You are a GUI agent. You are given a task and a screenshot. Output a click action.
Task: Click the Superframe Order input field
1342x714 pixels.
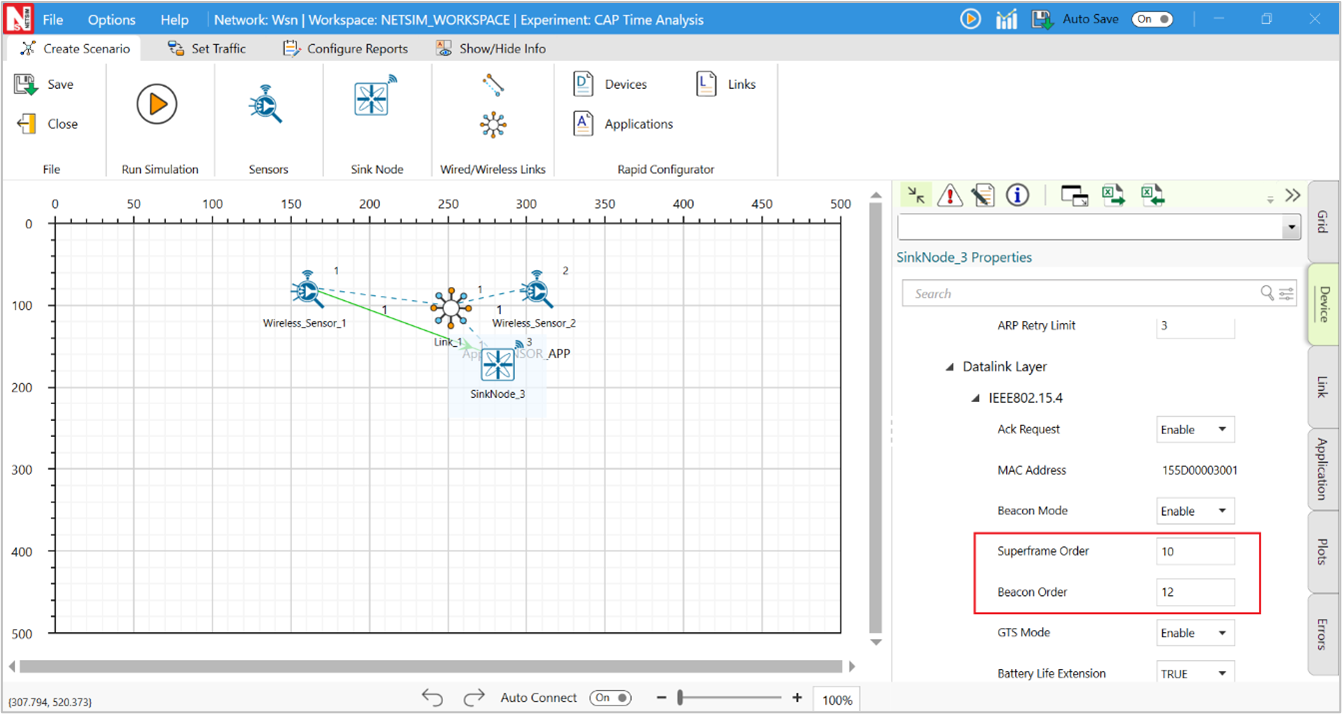[x=1195, y=551]
